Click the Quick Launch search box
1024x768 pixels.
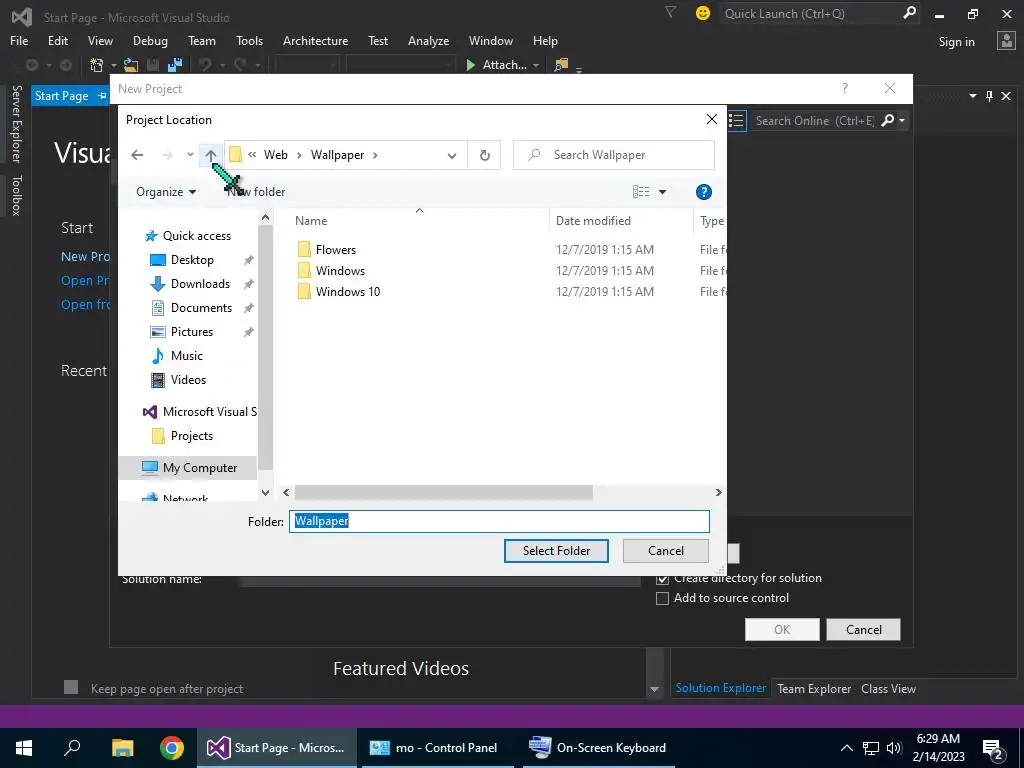(820, 13)
